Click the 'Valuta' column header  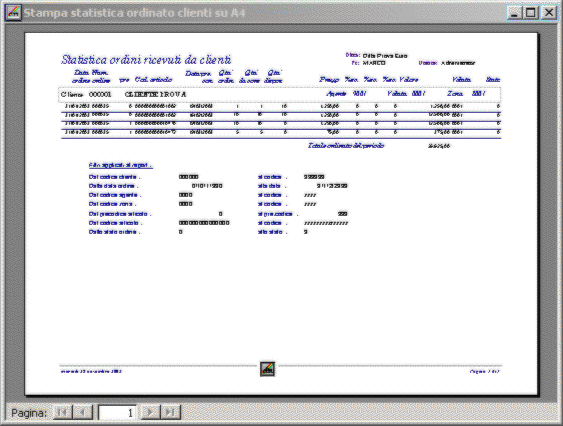tap(461, 79)
